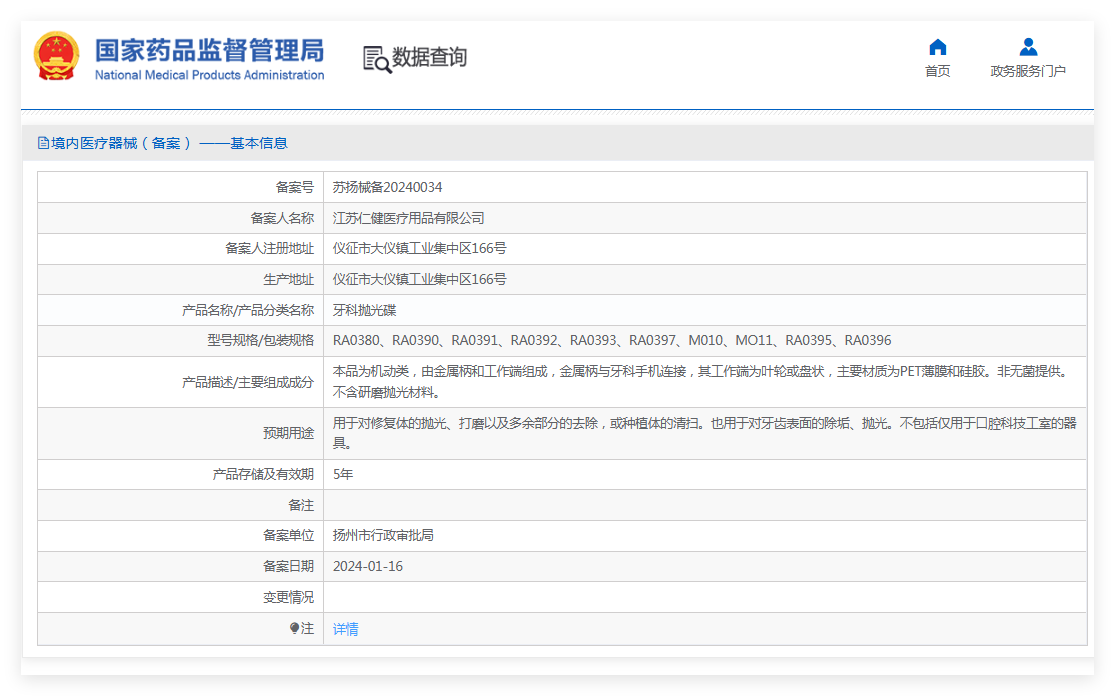
Task: Click the 数据查询 heading text
Action: [430, 57]
